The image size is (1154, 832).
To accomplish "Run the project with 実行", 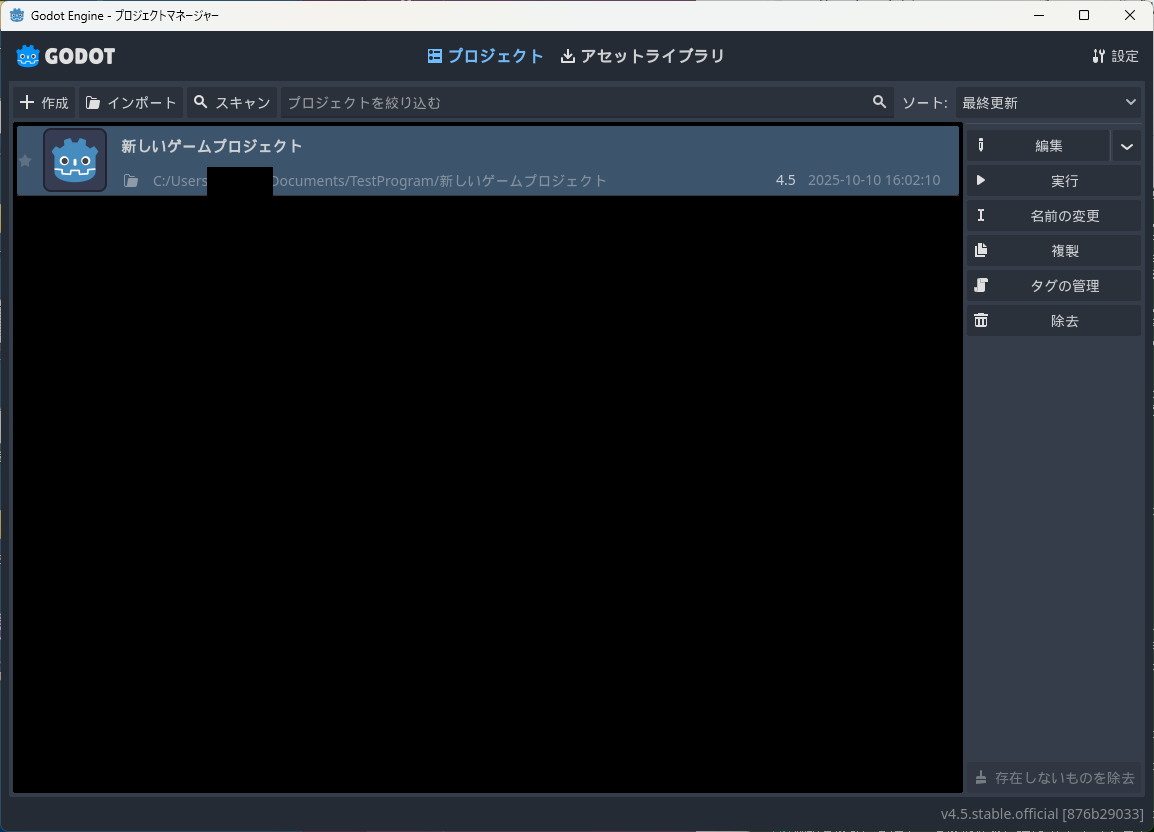I will click(1054, 180).
